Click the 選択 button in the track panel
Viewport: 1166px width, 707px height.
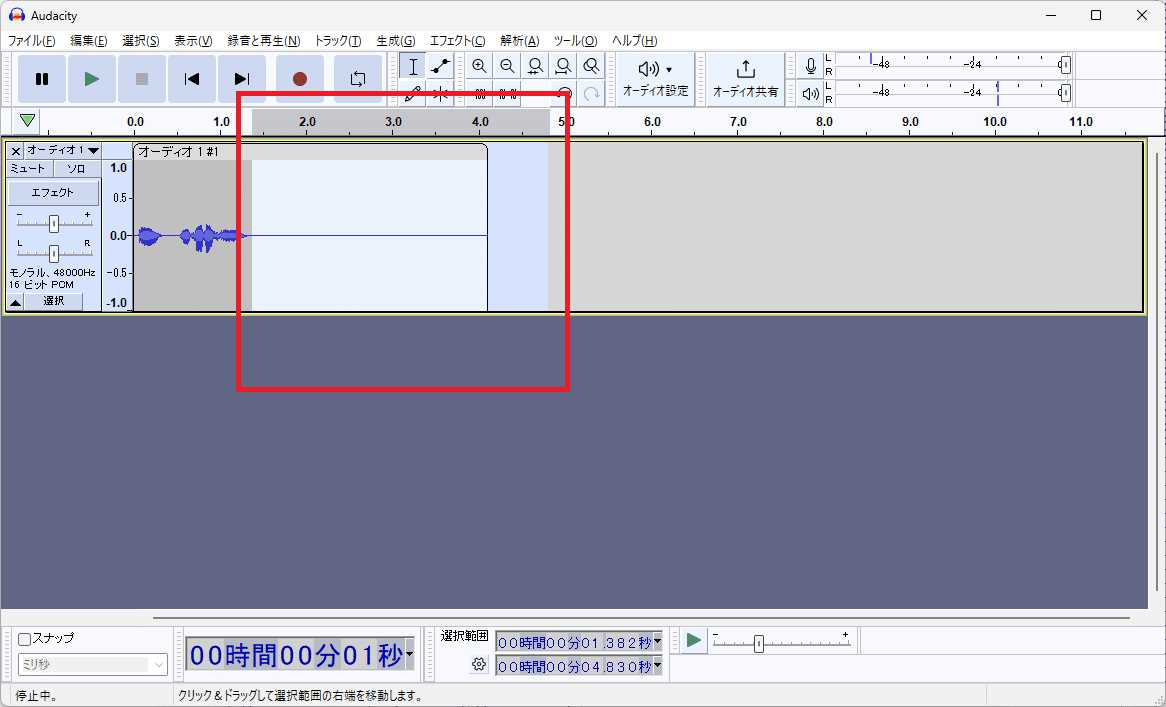tap(54, 301)
